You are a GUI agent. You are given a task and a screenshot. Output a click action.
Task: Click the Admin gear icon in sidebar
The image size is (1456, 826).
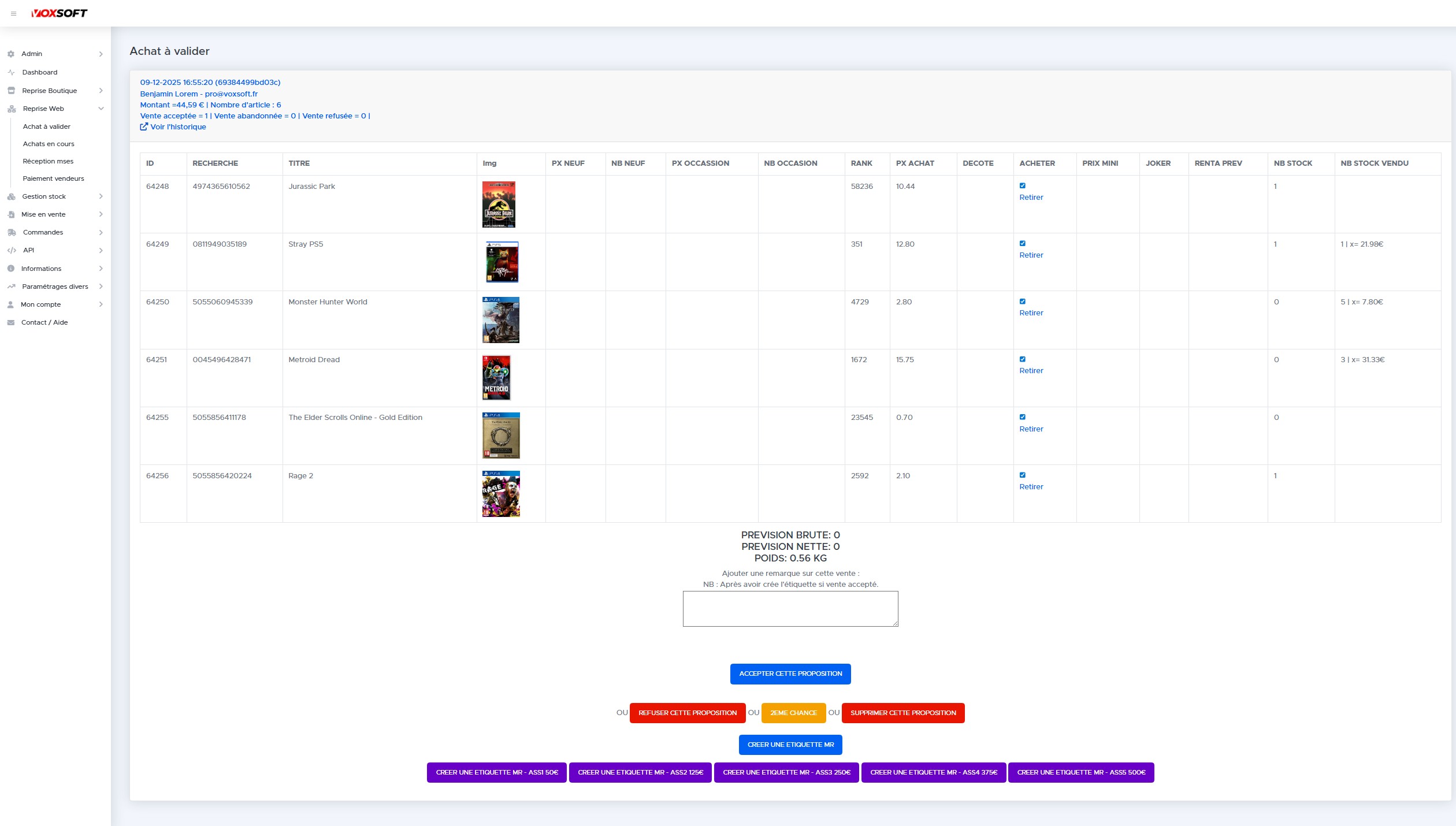pos(11,54)
